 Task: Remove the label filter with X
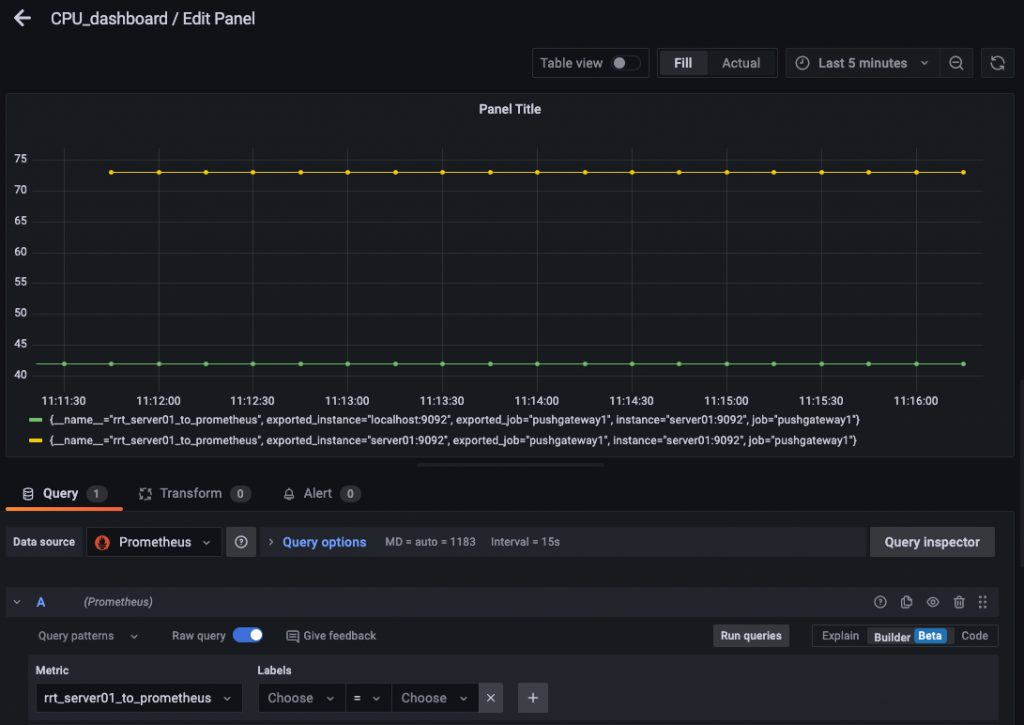(490, 698)
